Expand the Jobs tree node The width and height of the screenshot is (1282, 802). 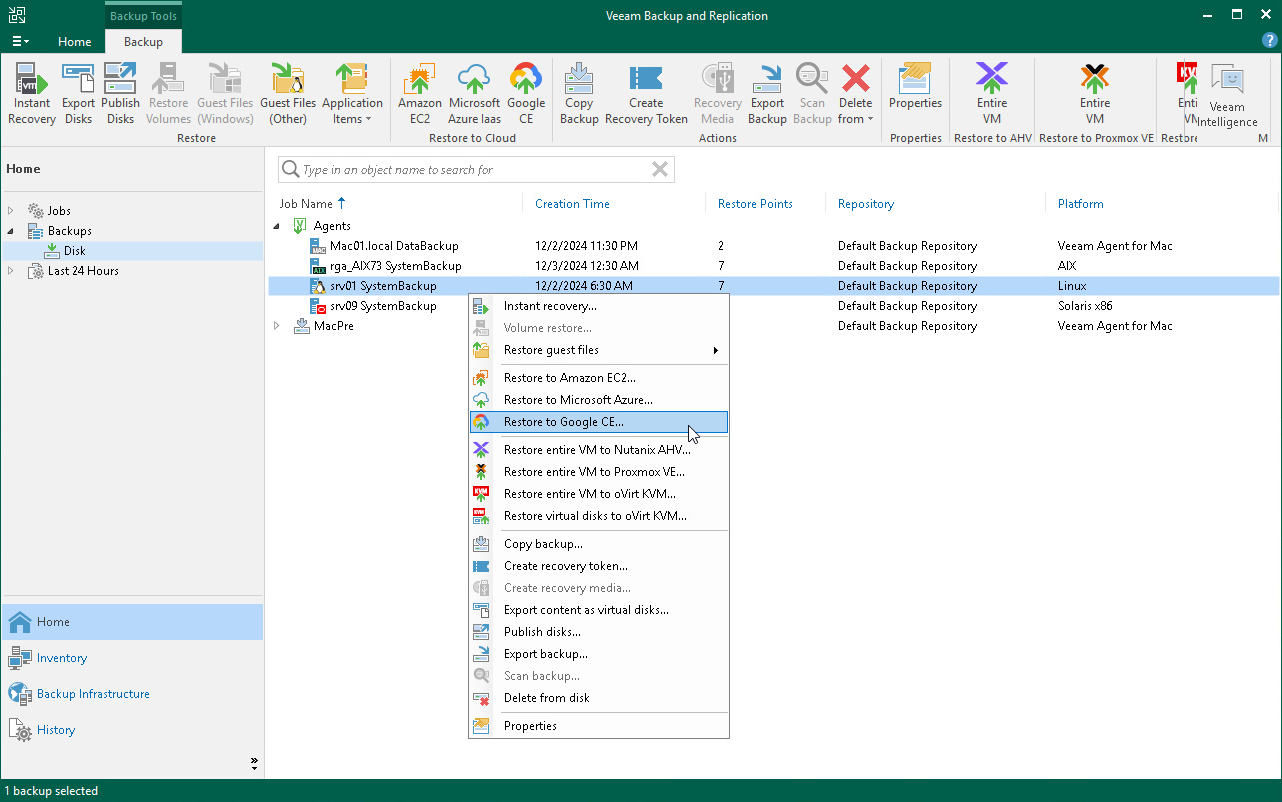click(12, 211)
